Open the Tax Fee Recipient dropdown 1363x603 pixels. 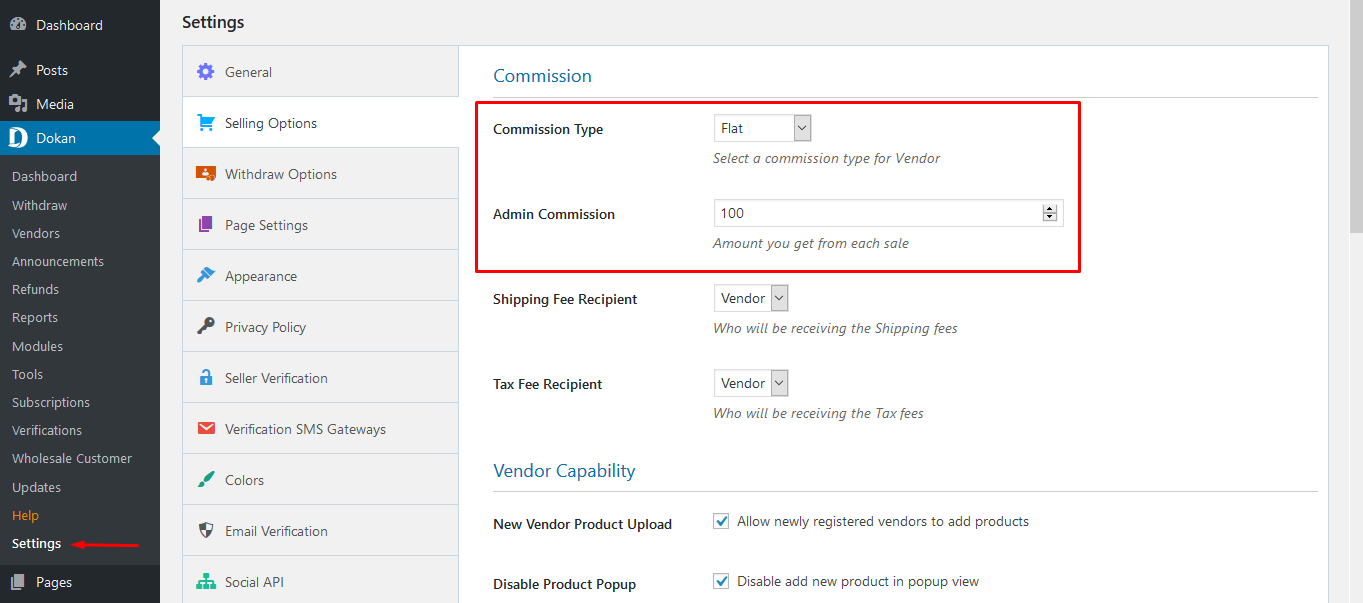[x=751, y=384]
